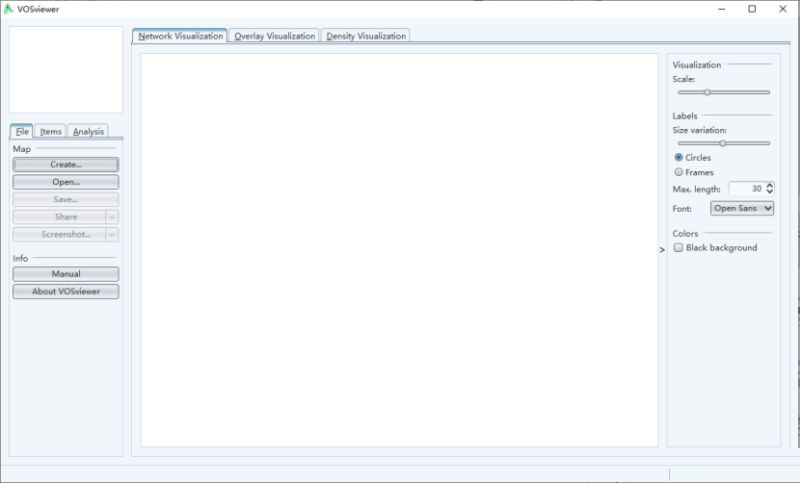Select the Frames radio button

coord(679,172)
